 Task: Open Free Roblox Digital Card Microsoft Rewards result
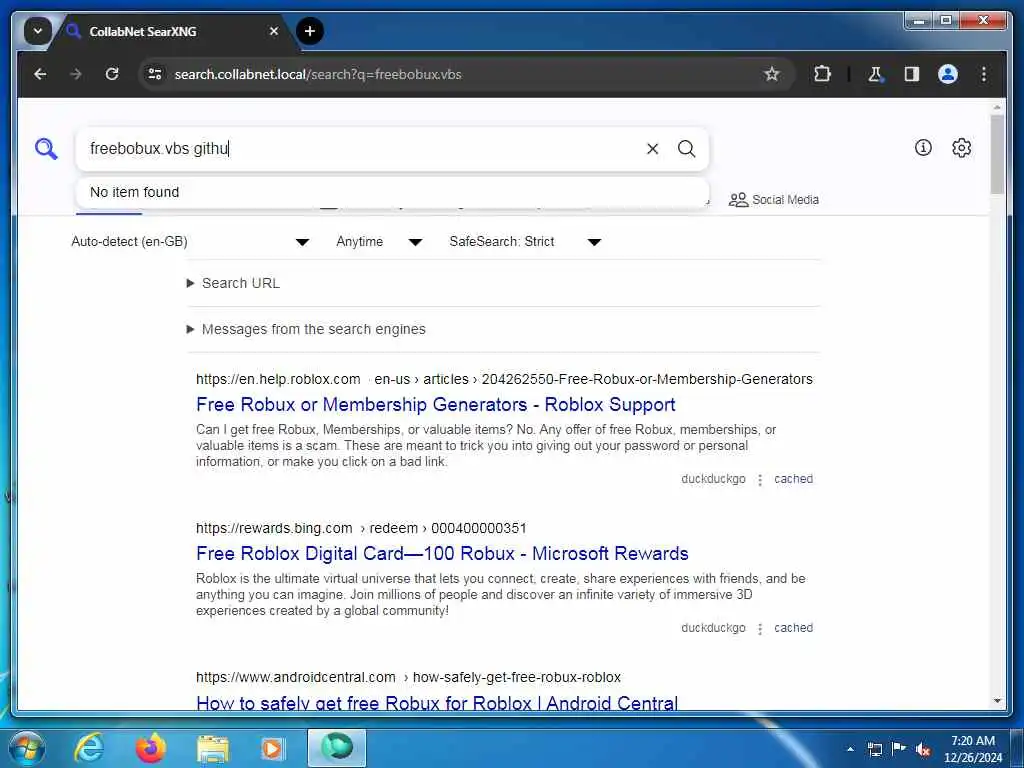442,554
